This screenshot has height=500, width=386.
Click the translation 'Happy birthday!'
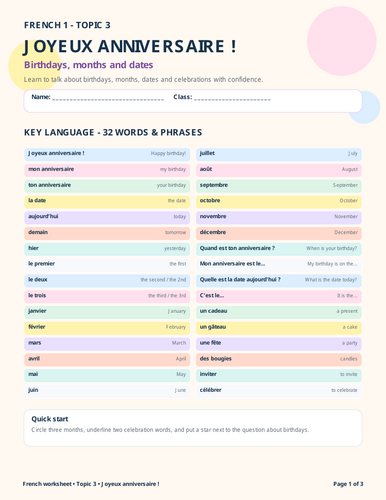point(168,153)
